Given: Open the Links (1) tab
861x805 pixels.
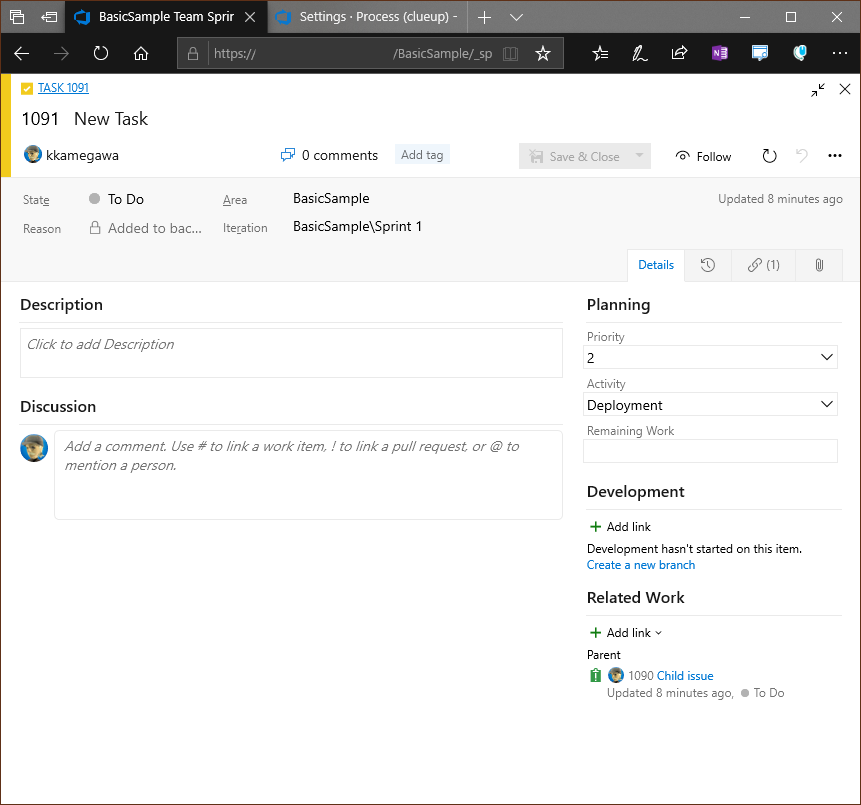Looking at the screenshot, I should click(763, 265).
